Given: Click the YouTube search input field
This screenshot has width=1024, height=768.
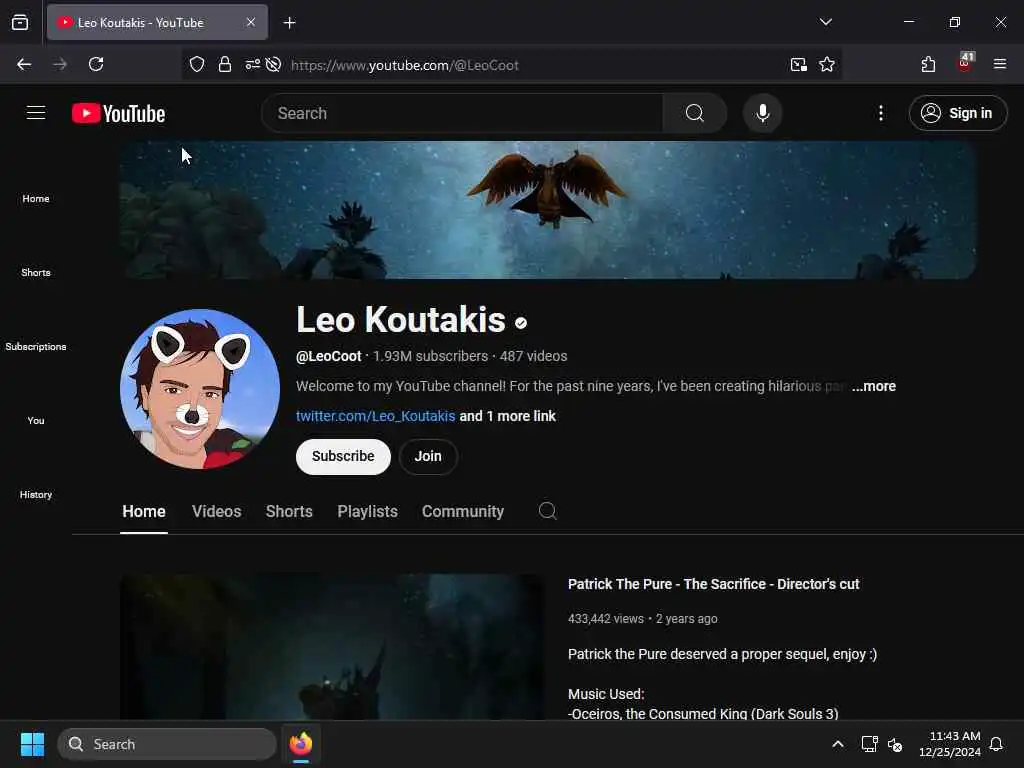Looking at the screenshot, I should pos(462,113).
